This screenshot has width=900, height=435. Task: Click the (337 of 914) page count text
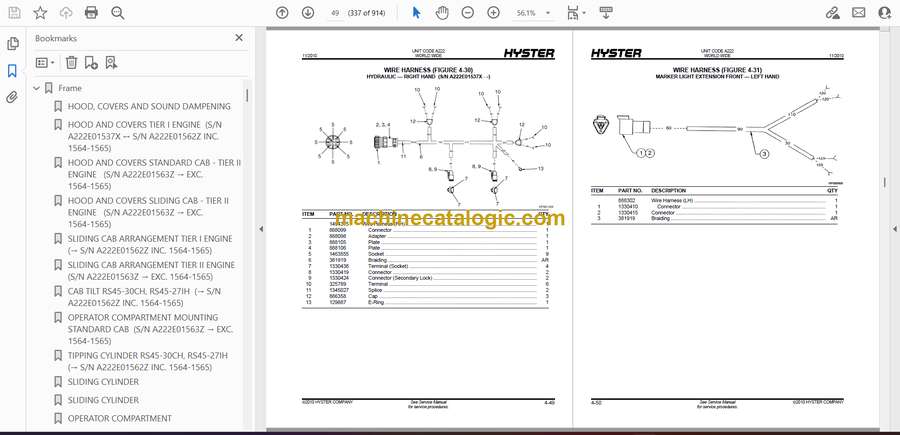[x=367, y=13]
